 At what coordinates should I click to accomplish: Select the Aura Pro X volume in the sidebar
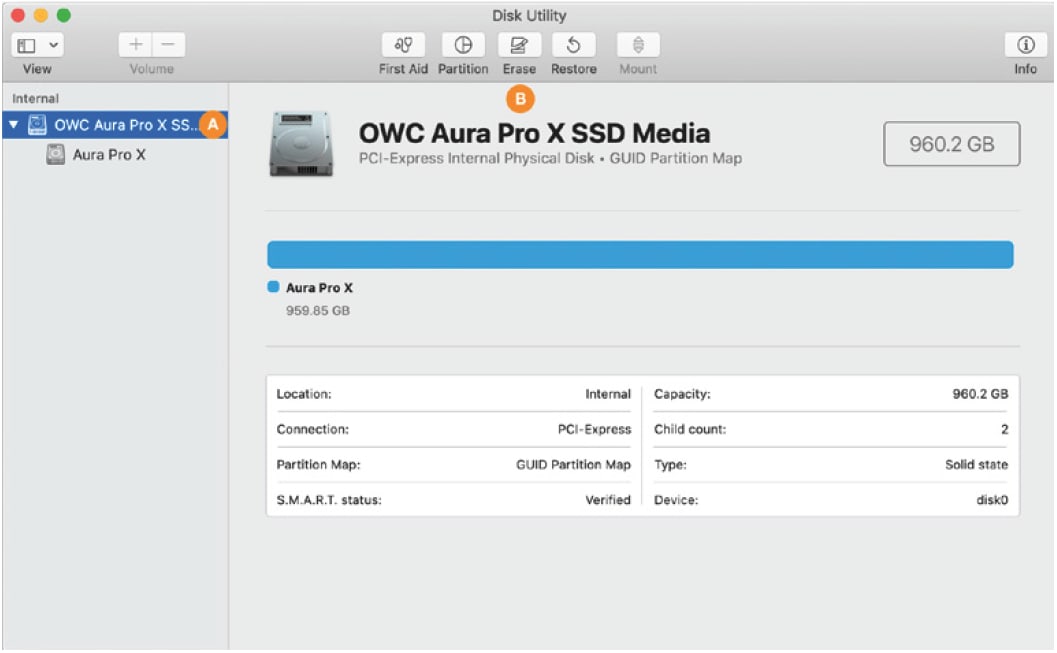coord(109,155)
